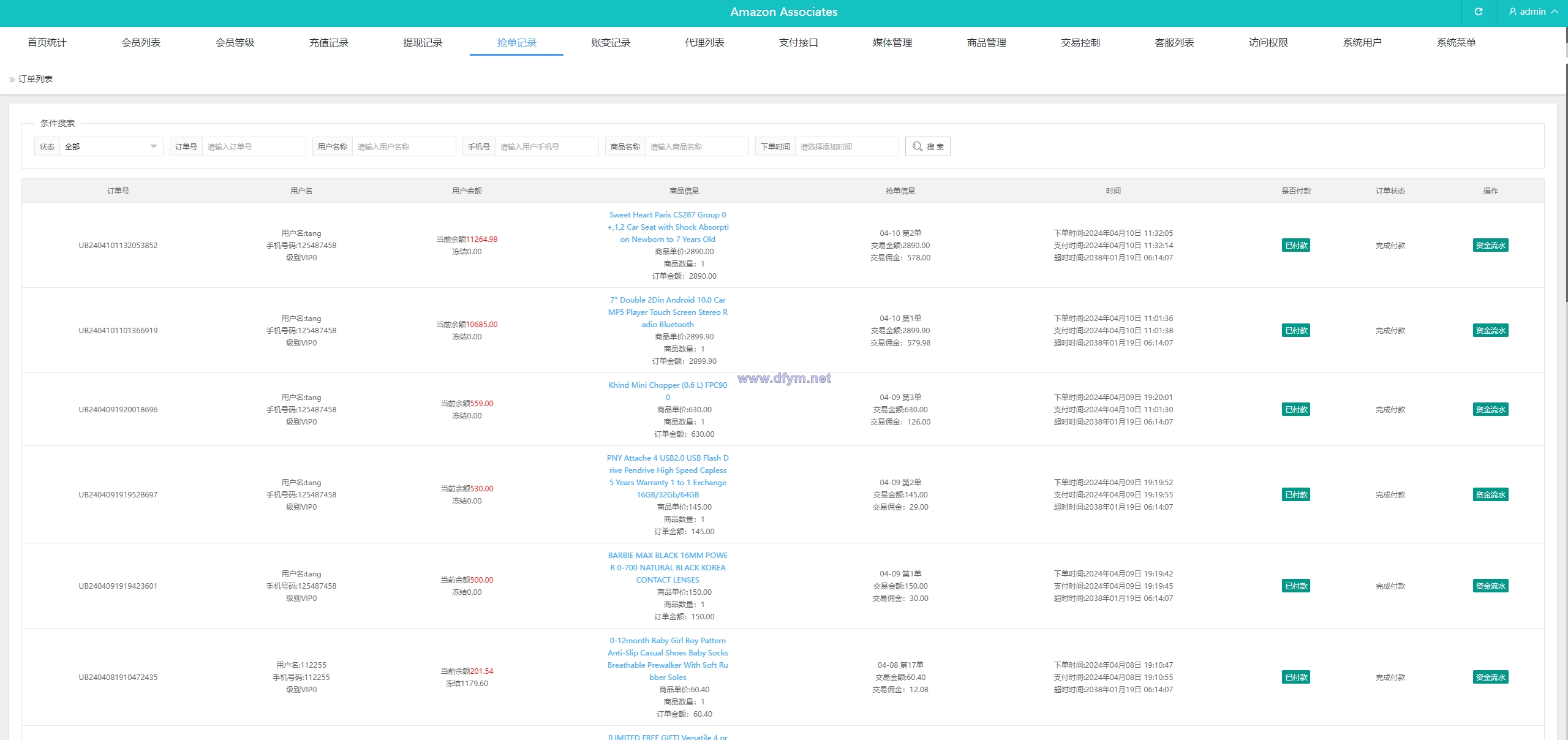This screenshot has width=1568, height=740.
Task: Click 已付款 badge for order UB2404081910472435
Action: (x=1296, y=677)
